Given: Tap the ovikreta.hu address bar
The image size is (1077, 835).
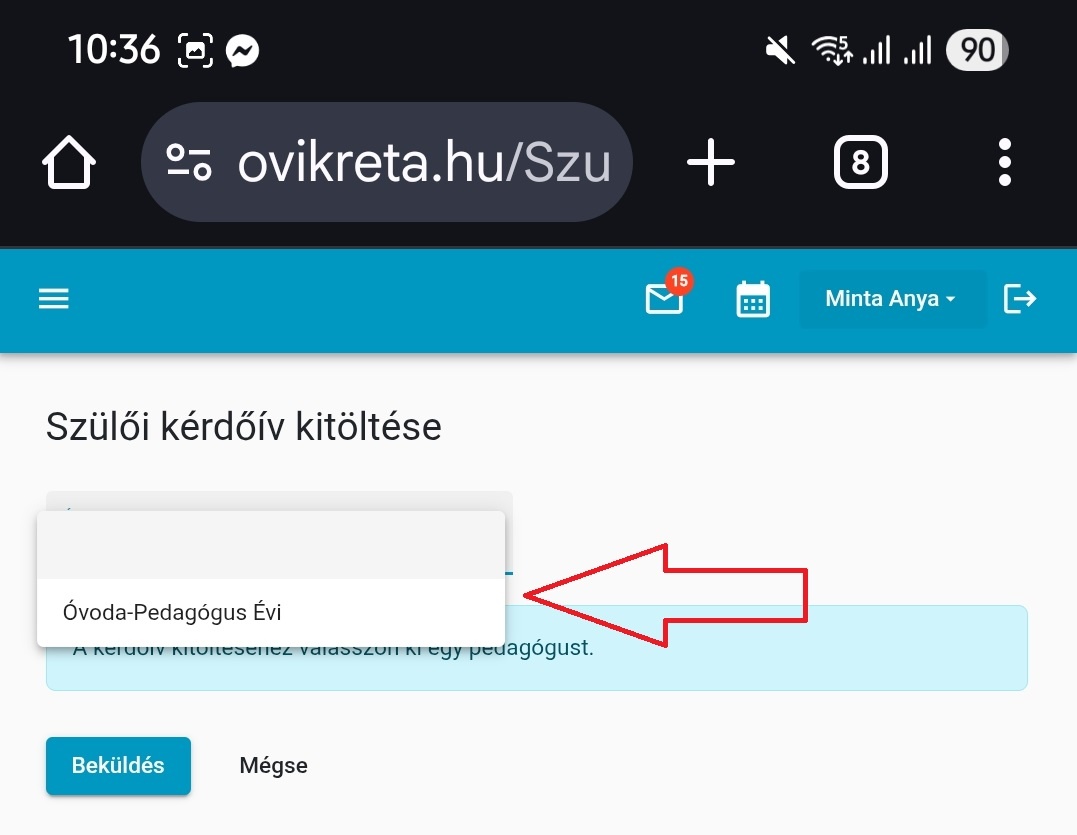Looking at the screenshot, I should 387,162.
